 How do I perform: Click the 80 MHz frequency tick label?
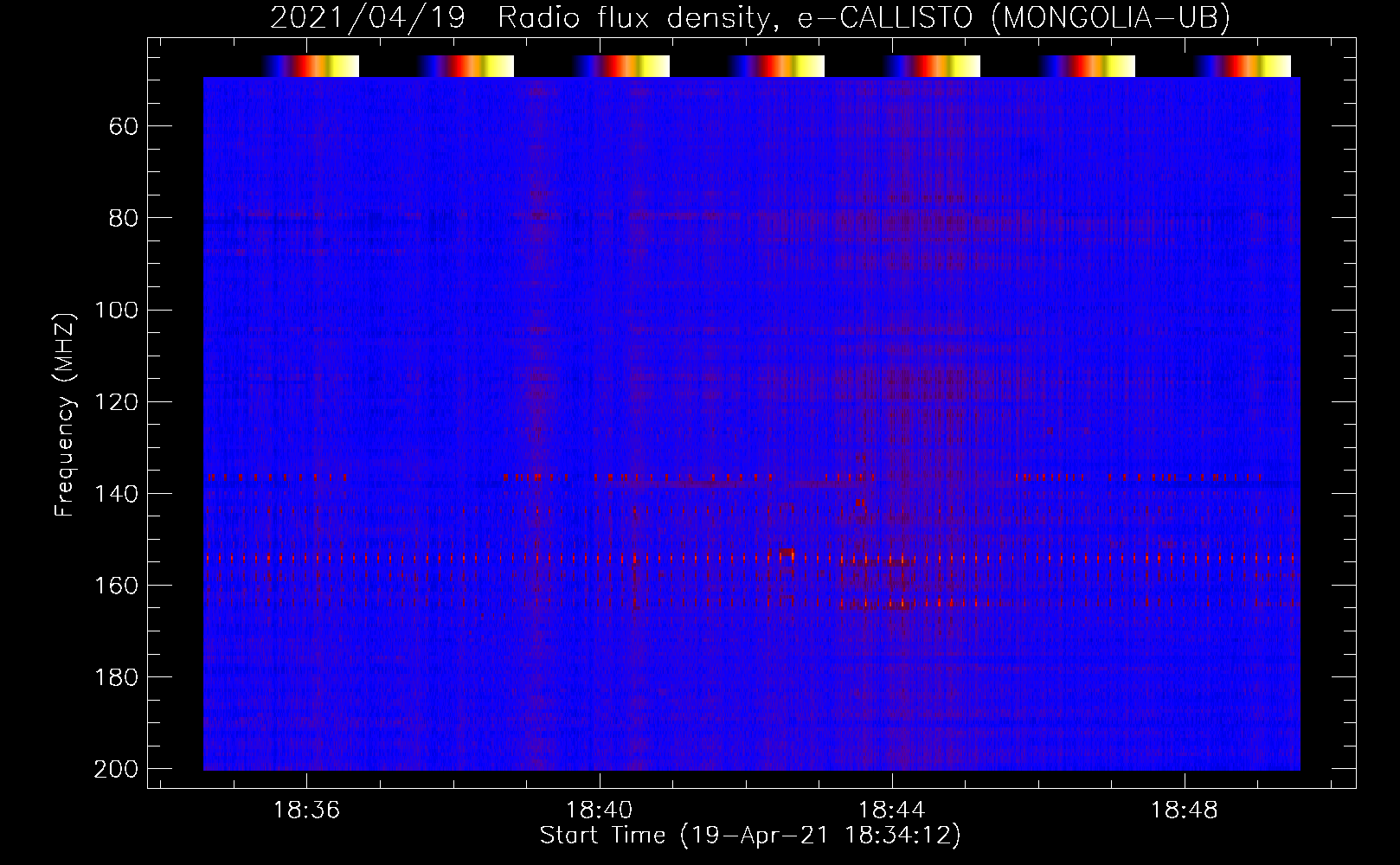click(x=124, y=218)
